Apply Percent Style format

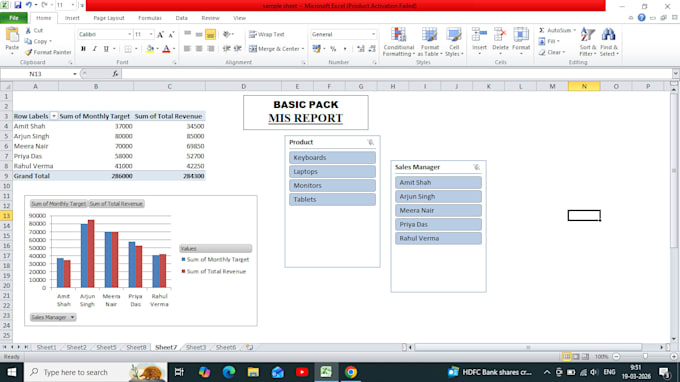pos(333,49)
